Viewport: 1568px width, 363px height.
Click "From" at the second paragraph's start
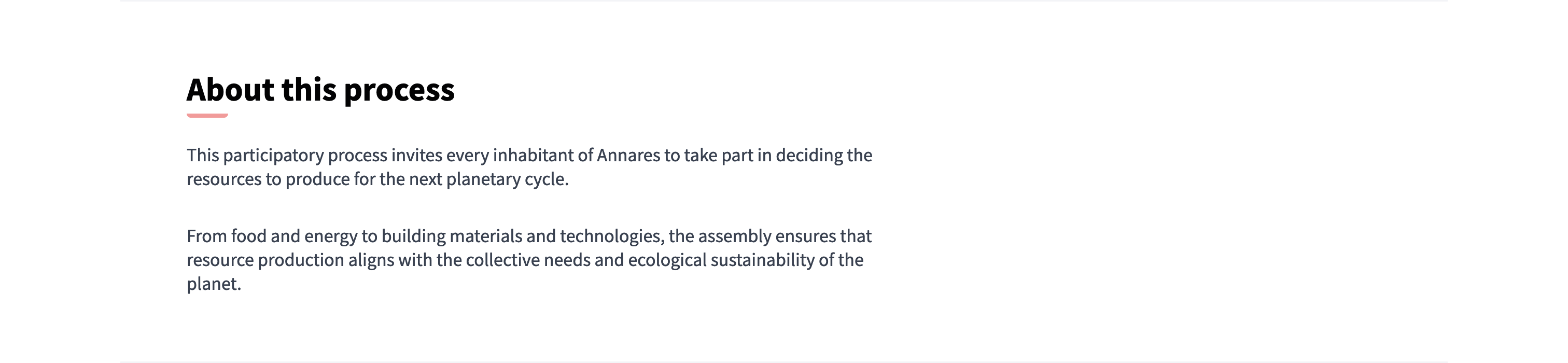click(207, 236)
